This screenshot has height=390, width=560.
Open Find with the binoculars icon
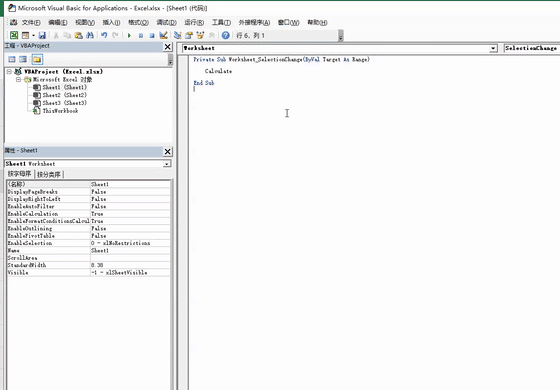(90, 35)
